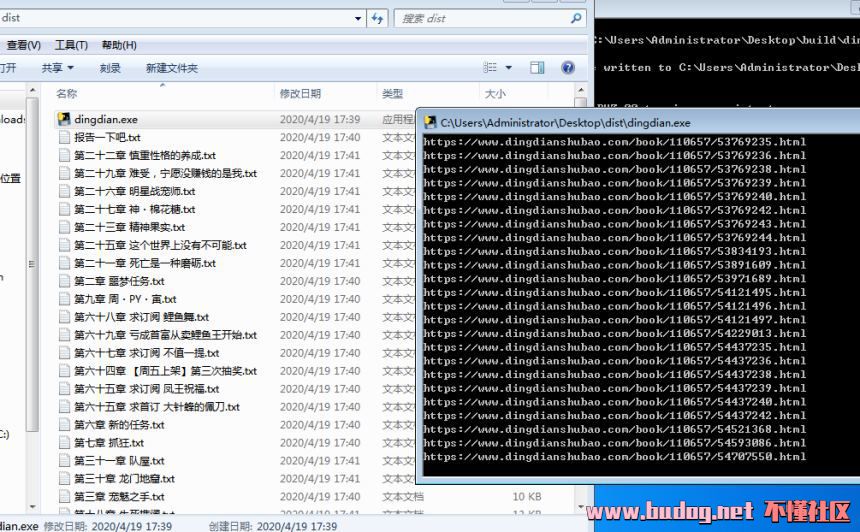Click icon of 第九章 周·PY·寅.txt
This screenshot has height=532, width=860.
(x=64, y=299)
